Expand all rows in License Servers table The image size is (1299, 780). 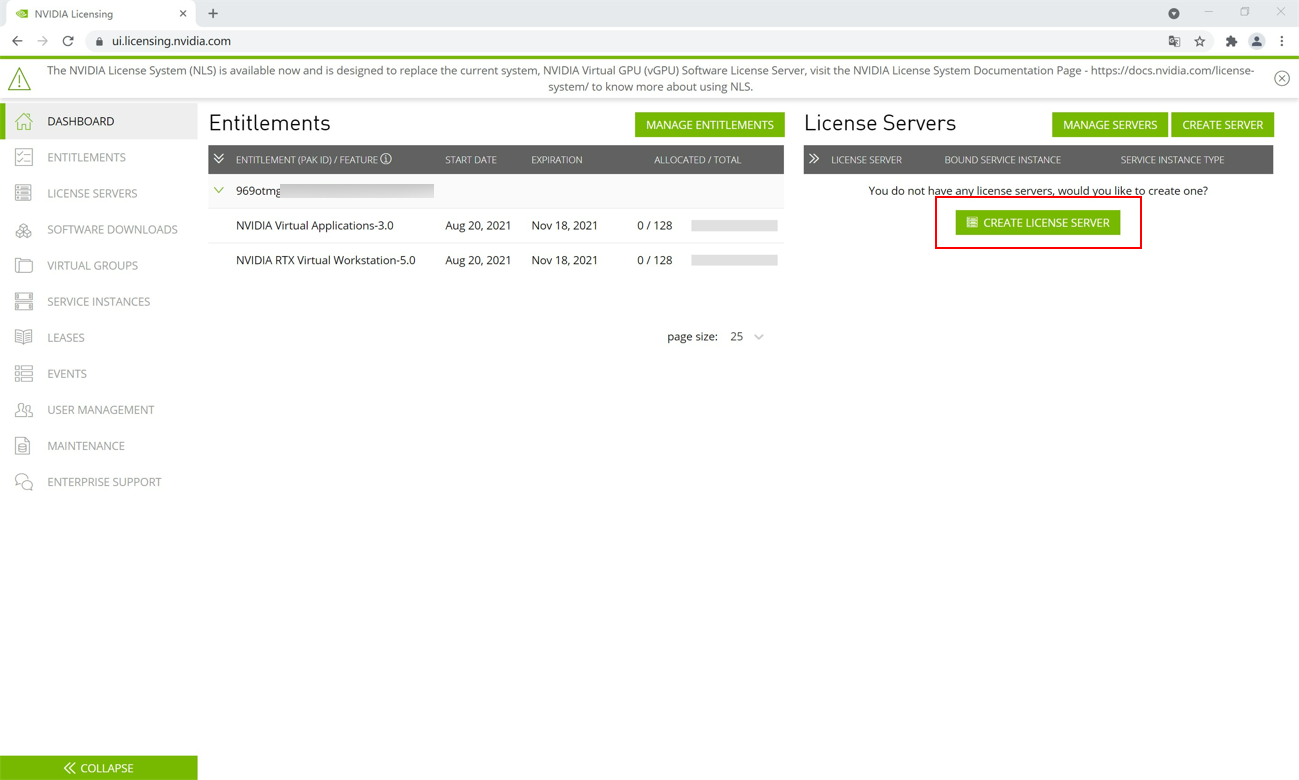click(x=814, y=159)
